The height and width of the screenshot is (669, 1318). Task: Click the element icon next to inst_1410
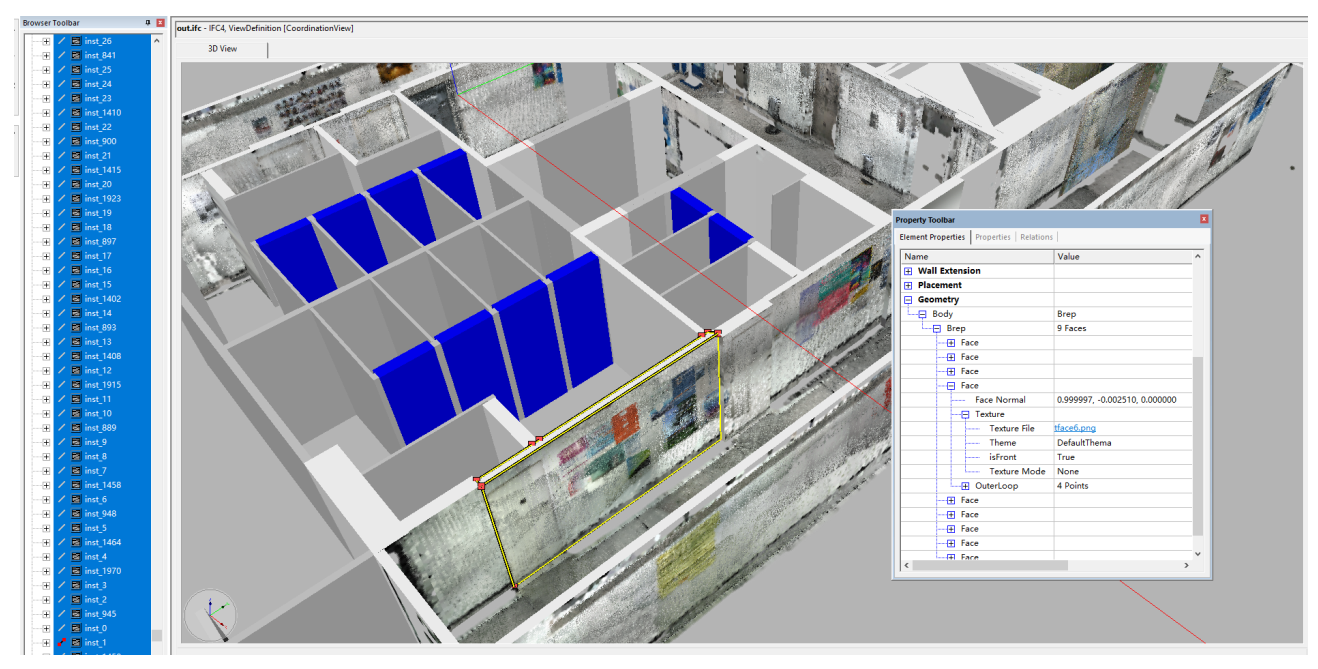[76, 113]
